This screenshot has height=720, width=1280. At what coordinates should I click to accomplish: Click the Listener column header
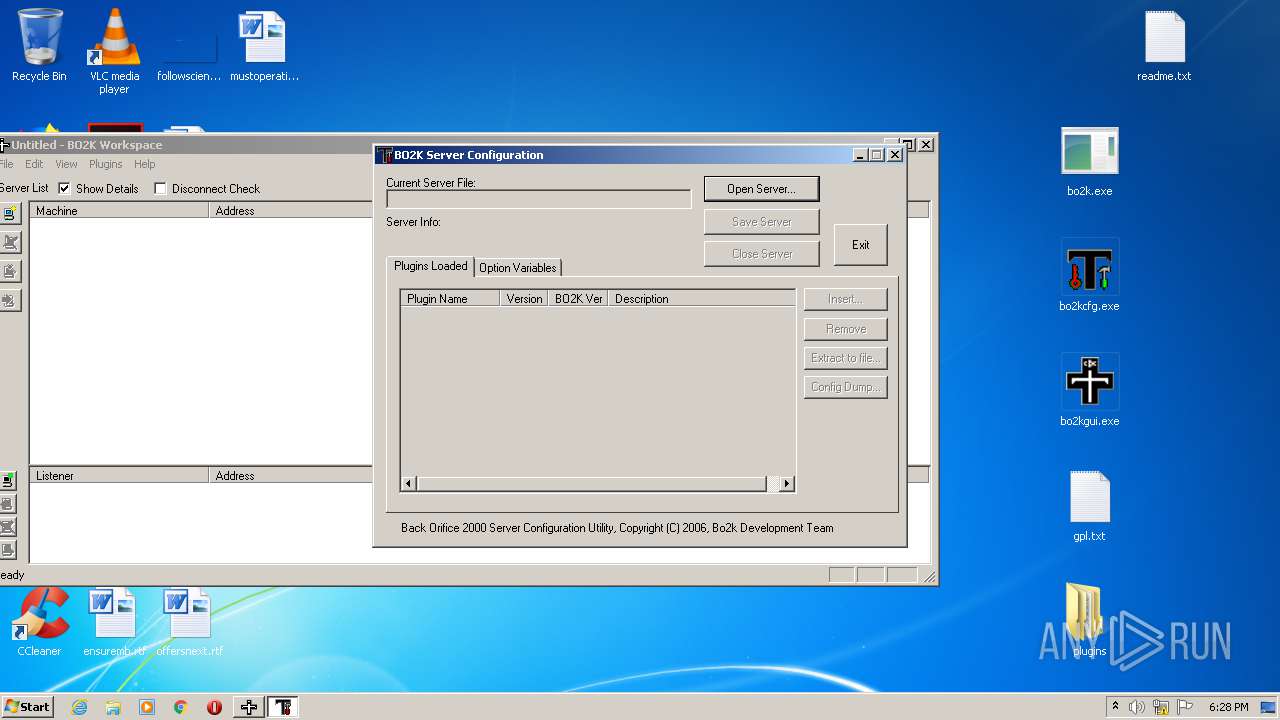(119, 475)
